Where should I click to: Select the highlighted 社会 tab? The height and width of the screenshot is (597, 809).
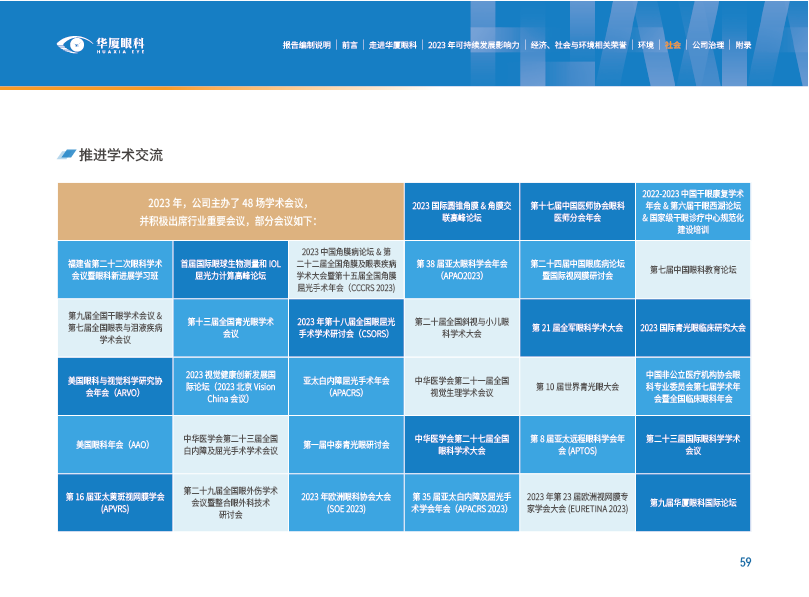[673, 45]
